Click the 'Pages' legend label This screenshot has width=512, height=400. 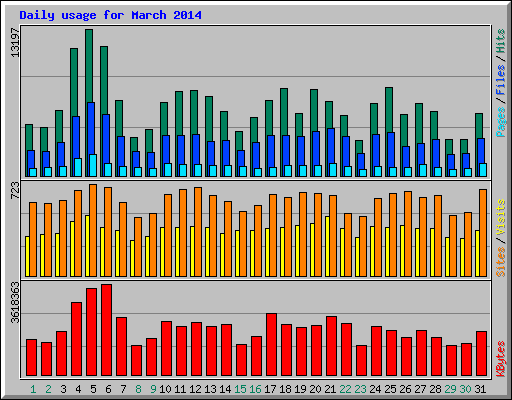coord(501,122)
